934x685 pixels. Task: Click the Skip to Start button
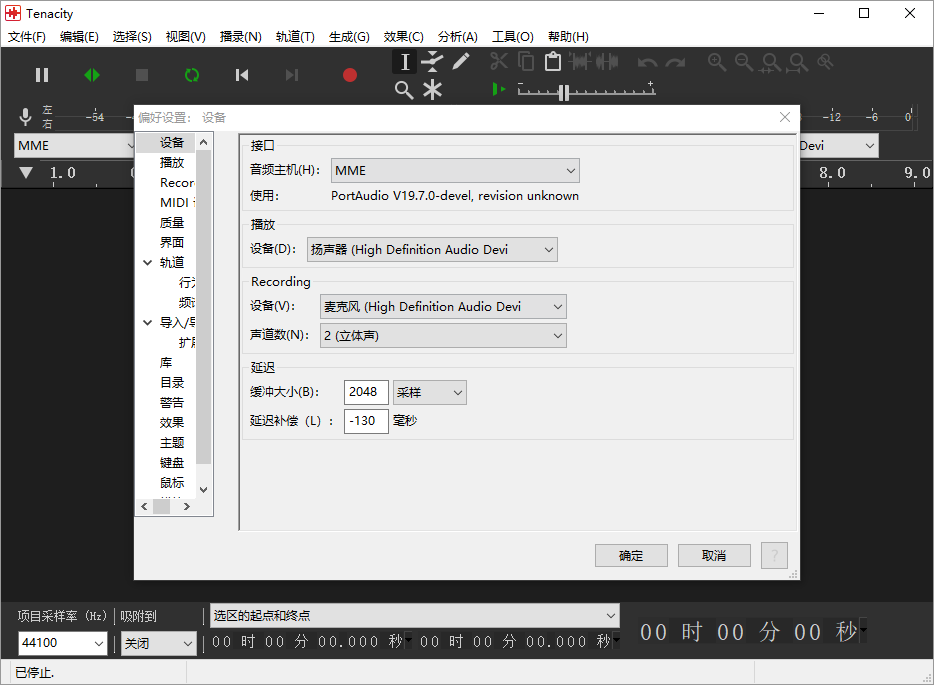point(242,75)
